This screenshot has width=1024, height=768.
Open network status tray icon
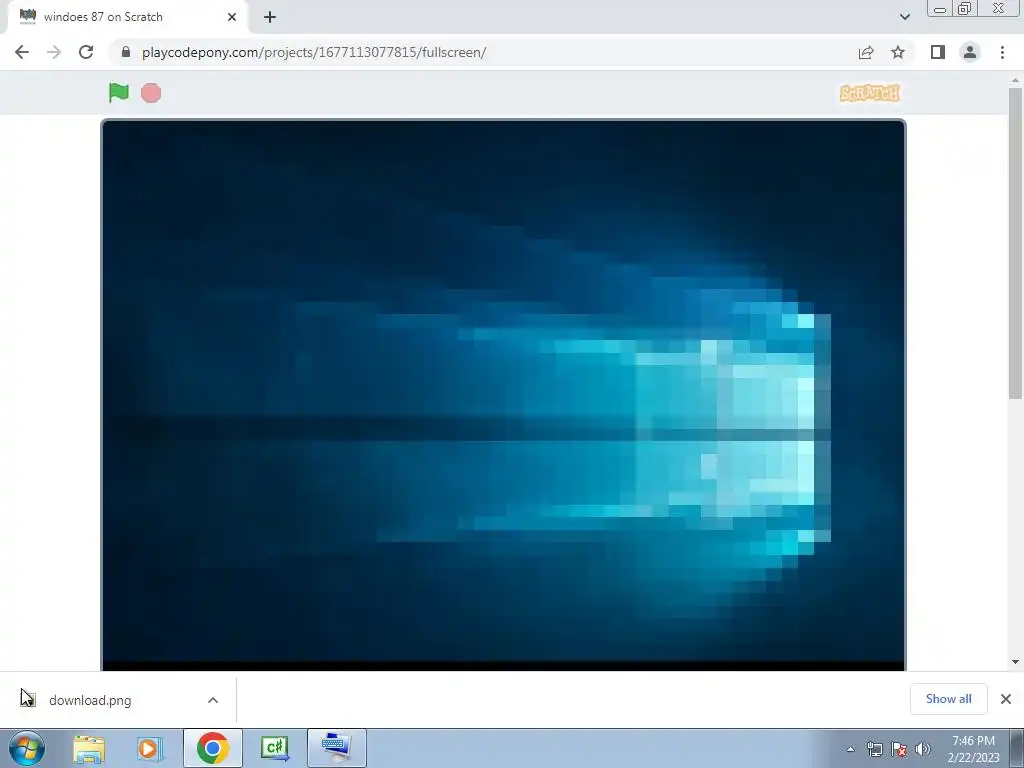tap(874, 749)
